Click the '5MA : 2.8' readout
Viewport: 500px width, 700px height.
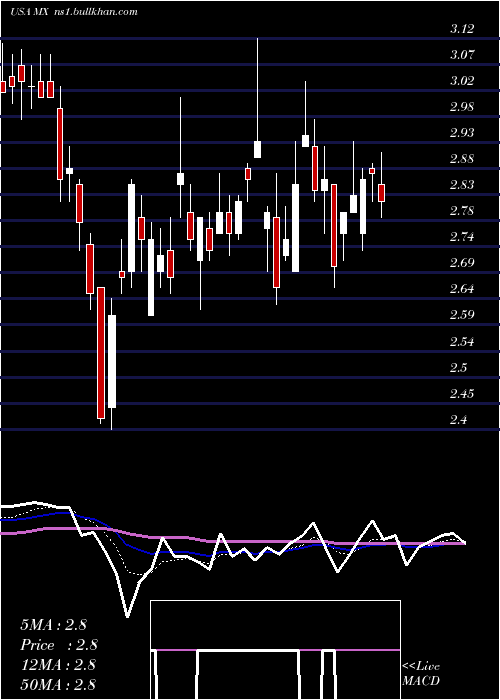click(53, 625)
